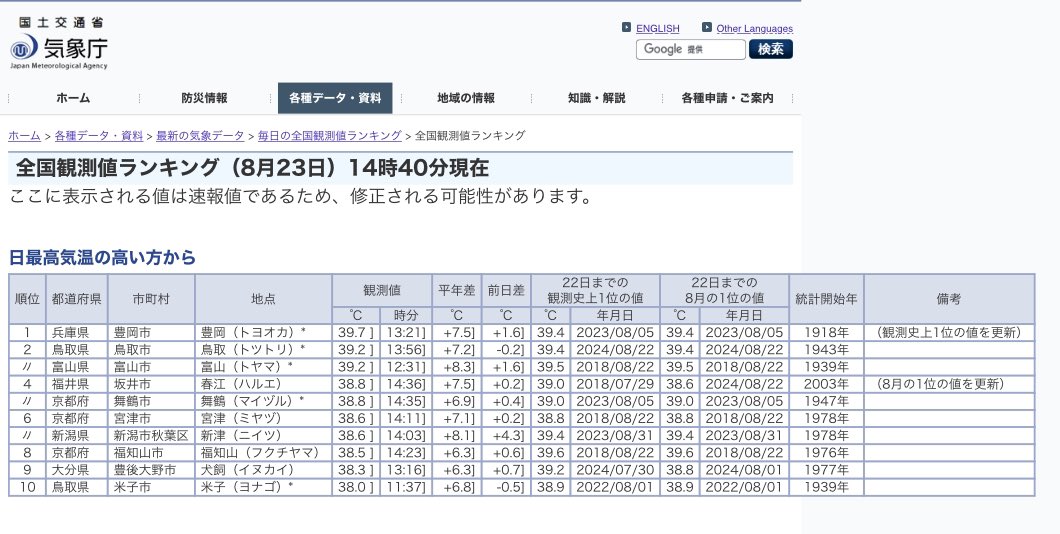Select the 鳥取（トットリ） station cell
The height and width of the screenshot is (534, 1060).
tap(263, 350)
